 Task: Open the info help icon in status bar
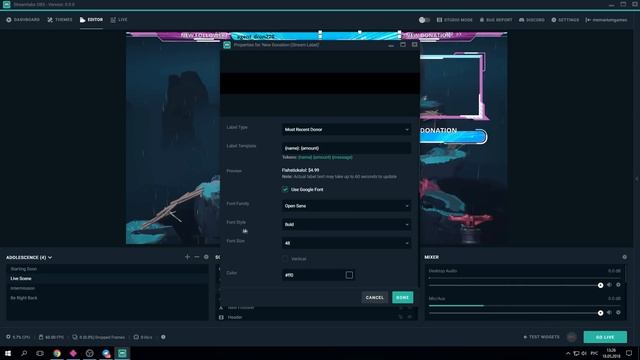coord(163,337)
